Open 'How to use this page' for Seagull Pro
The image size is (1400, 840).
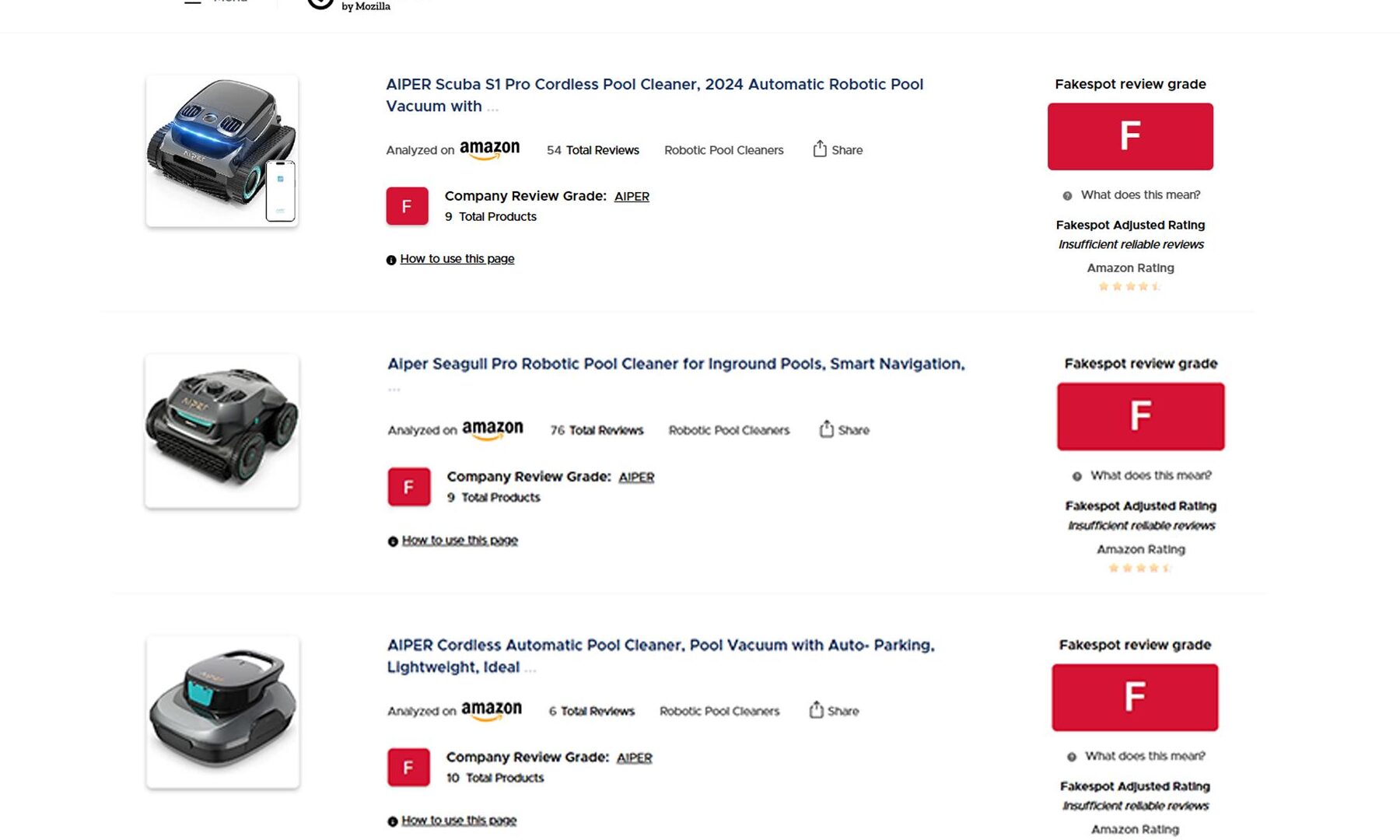click(x=460, y=541)
